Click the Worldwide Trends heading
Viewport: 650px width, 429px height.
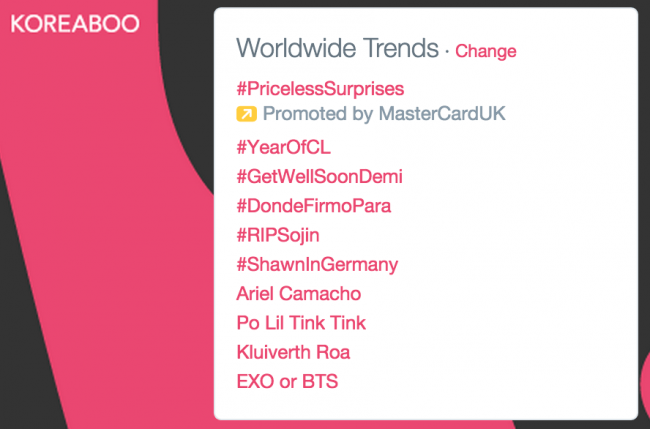coord(337,48)
